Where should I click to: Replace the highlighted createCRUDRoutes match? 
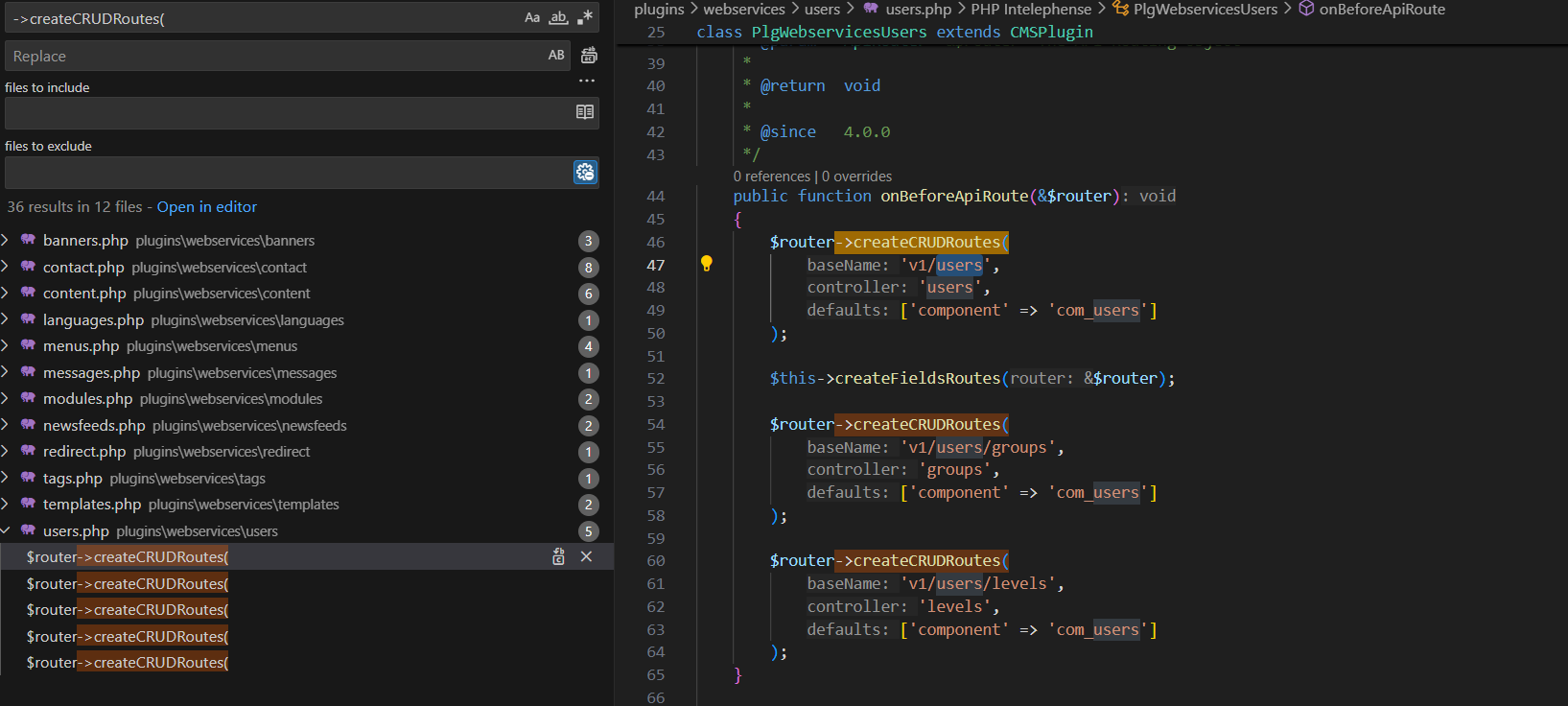coord(559,556)
